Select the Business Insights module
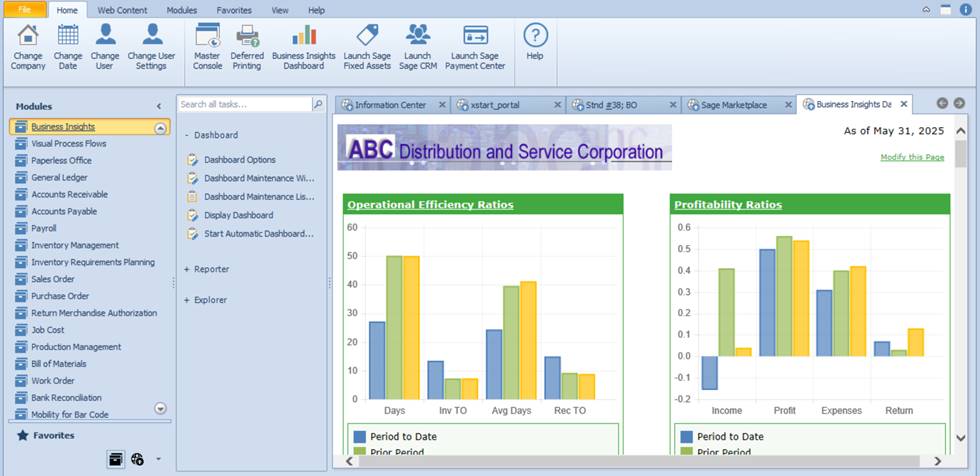The width and height of the screenshot is (980, 476). pyautogui.click(x=90, y=127)
